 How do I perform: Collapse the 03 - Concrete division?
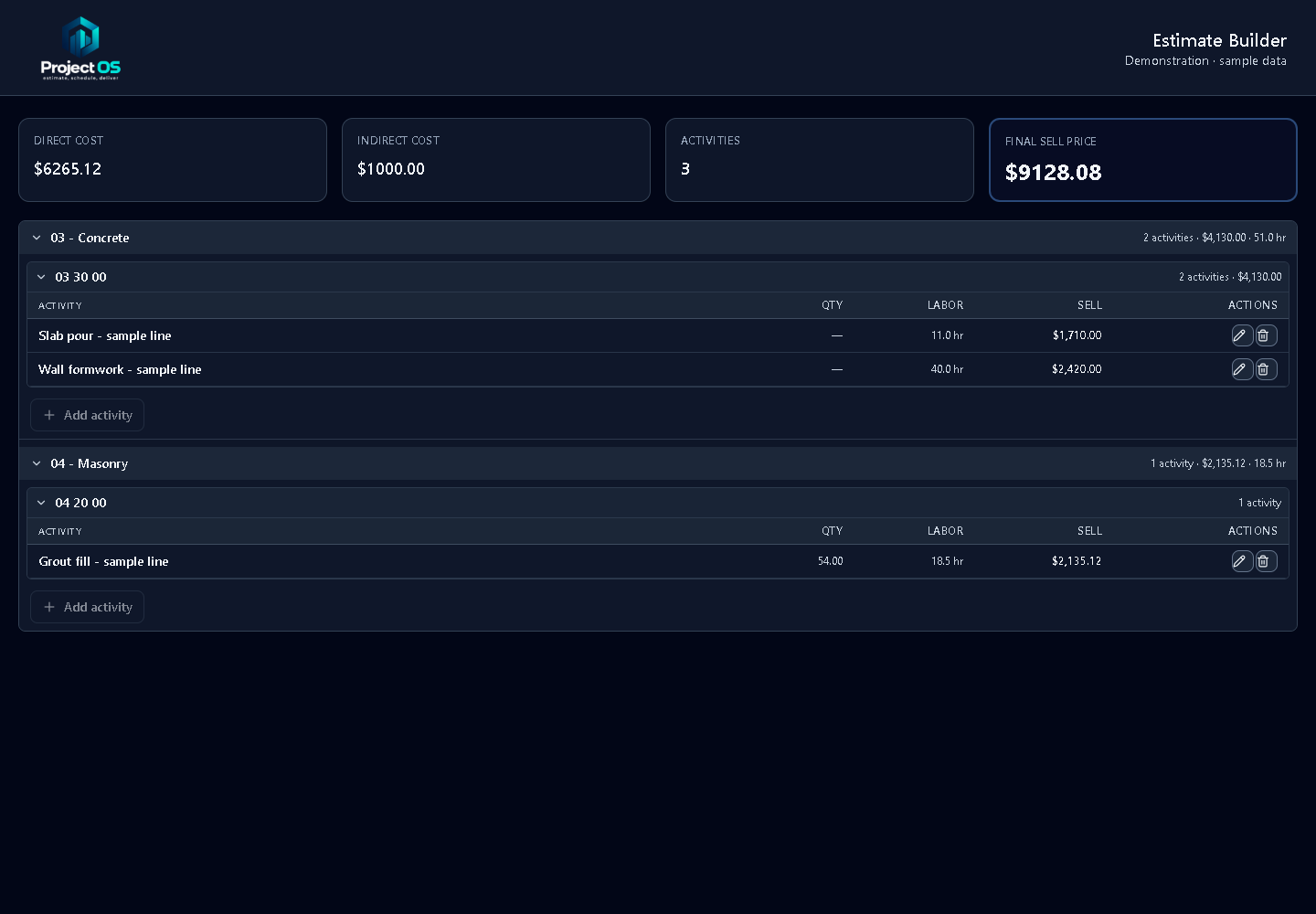(x=37, y=238)
